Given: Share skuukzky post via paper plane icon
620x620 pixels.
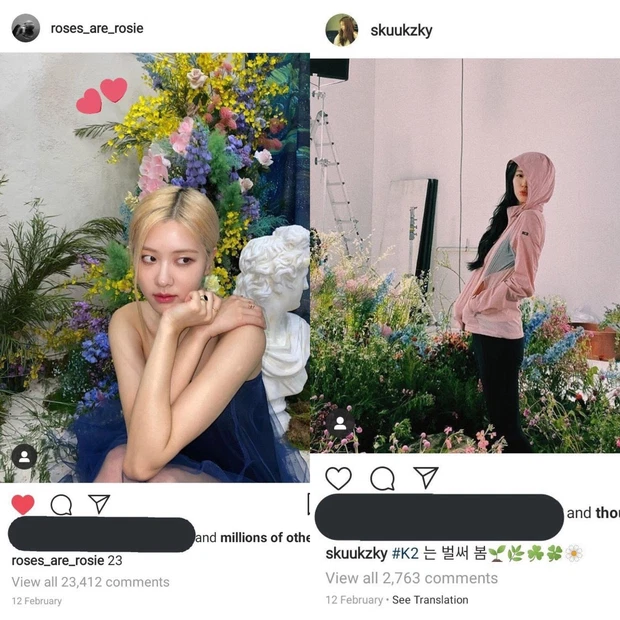Looking at the screenshot, I should (x=426, y=477).
